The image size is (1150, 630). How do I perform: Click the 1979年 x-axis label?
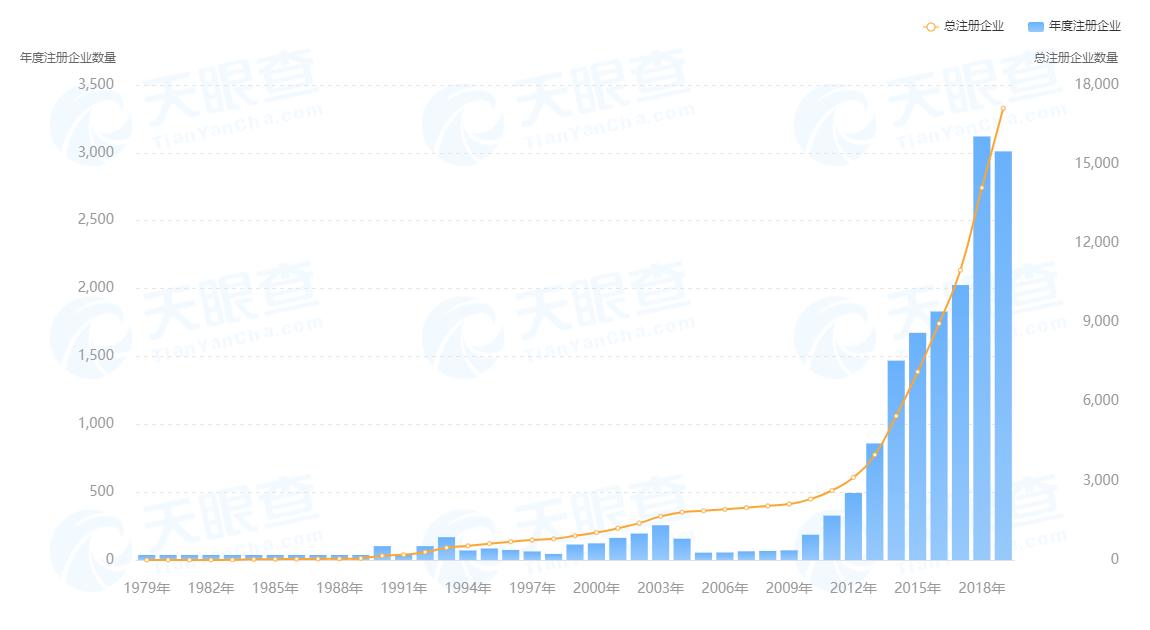point(147,588)
